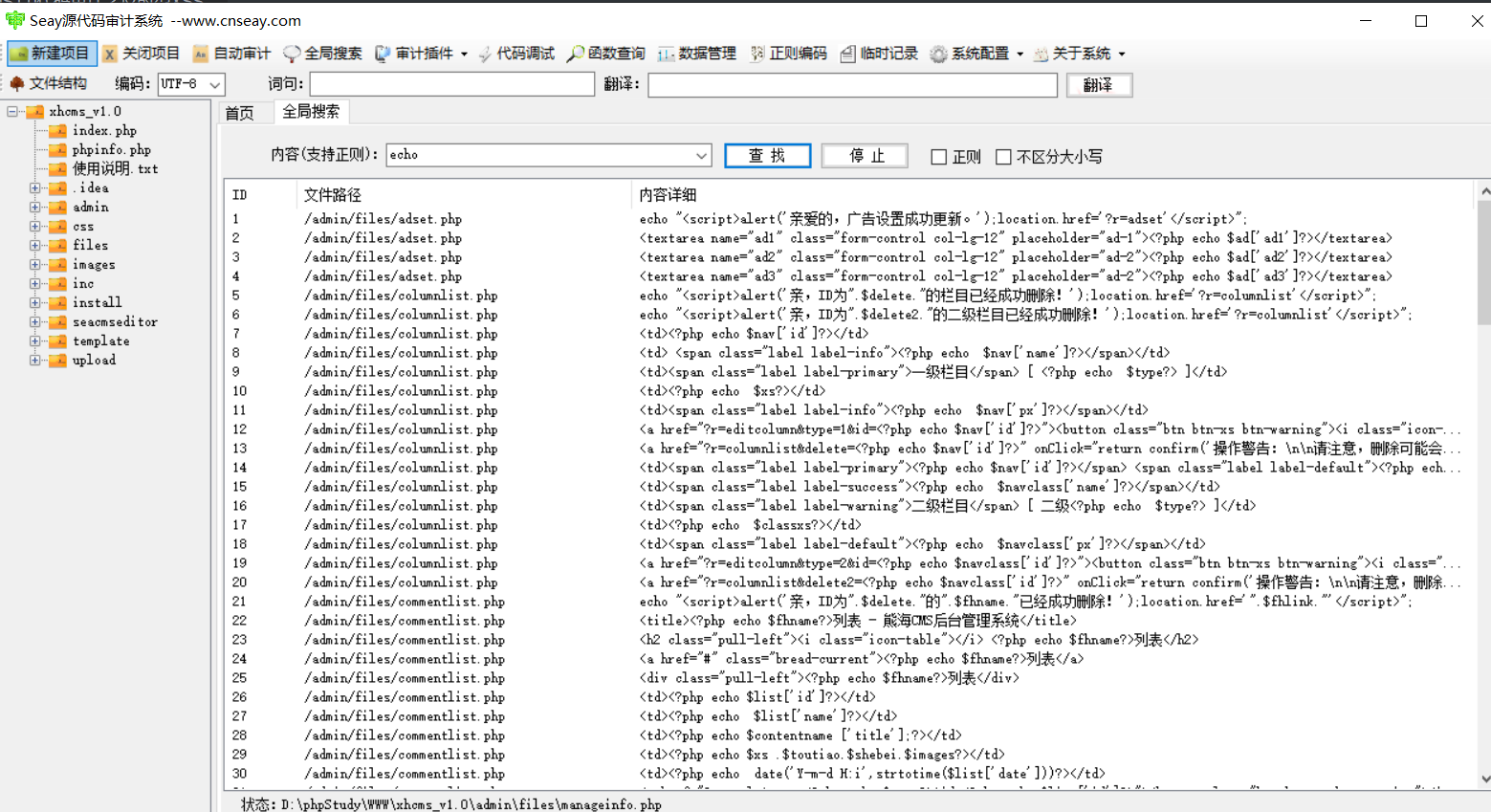Select index.php file in tree

(104, 130)
